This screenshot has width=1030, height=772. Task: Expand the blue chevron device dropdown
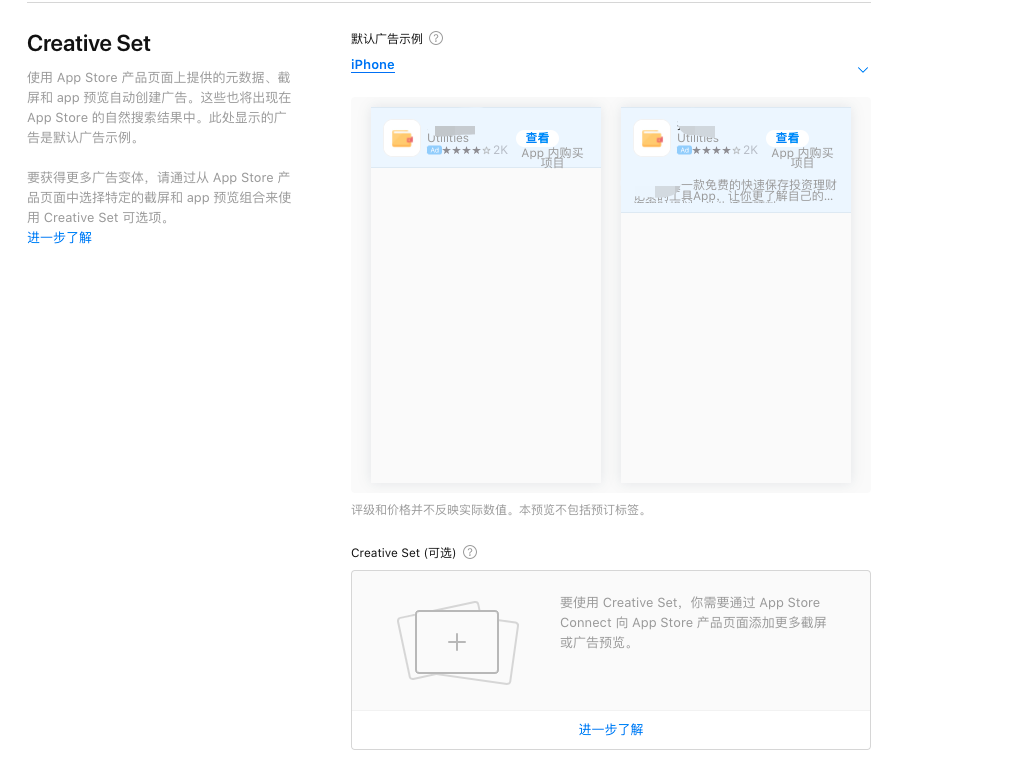pos(862,70)
